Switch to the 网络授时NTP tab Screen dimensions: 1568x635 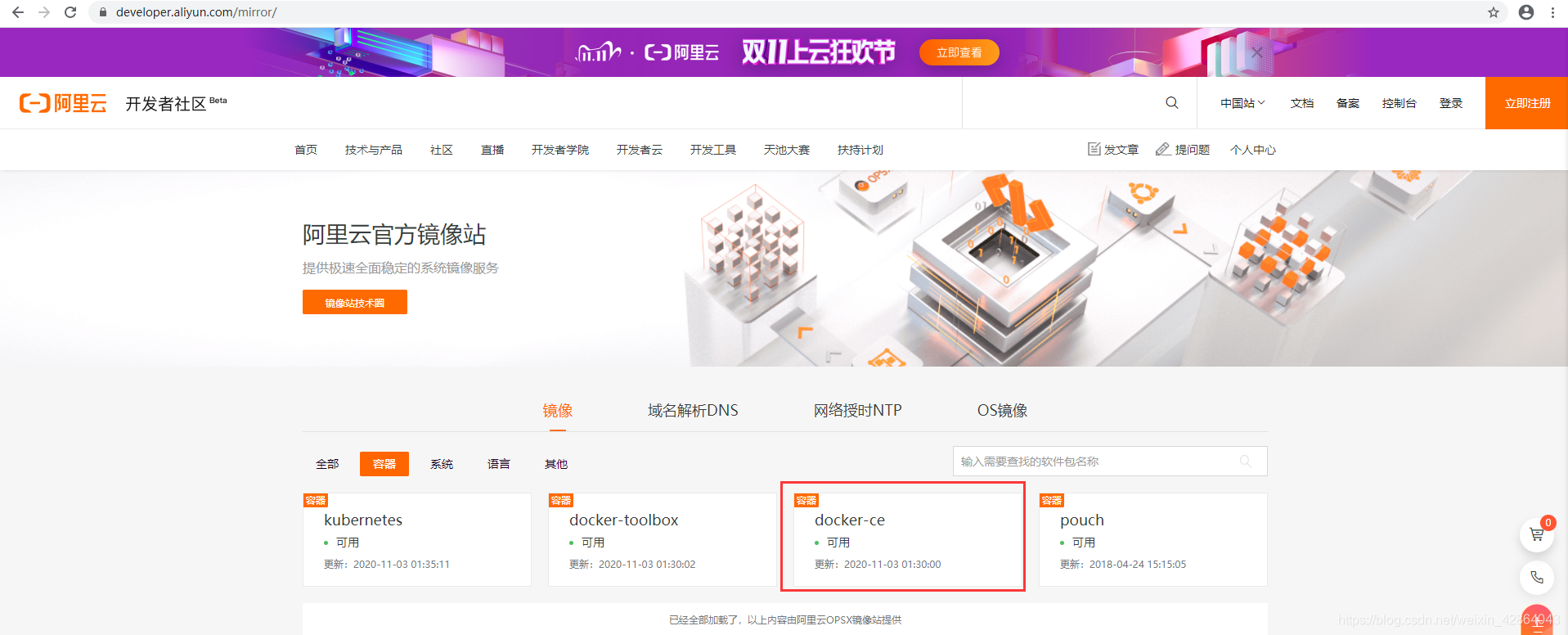[x=857, y=411]
